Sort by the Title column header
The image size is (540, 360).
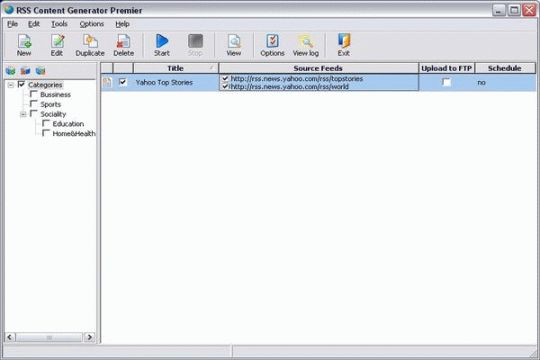176,68
